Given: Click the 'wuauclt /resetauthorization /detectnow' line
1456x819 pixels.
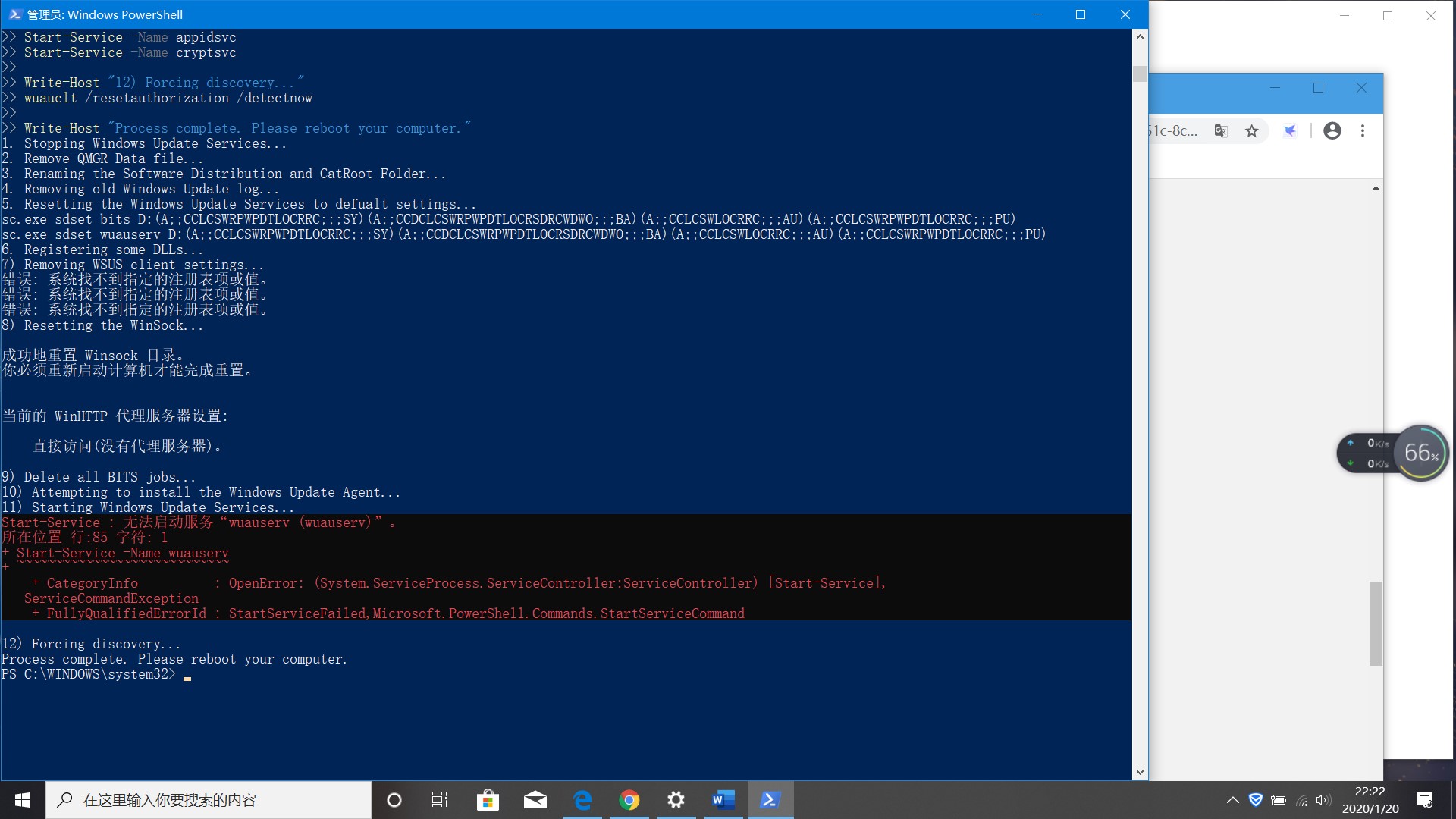Looking at the screenshot, I should 168,98.
